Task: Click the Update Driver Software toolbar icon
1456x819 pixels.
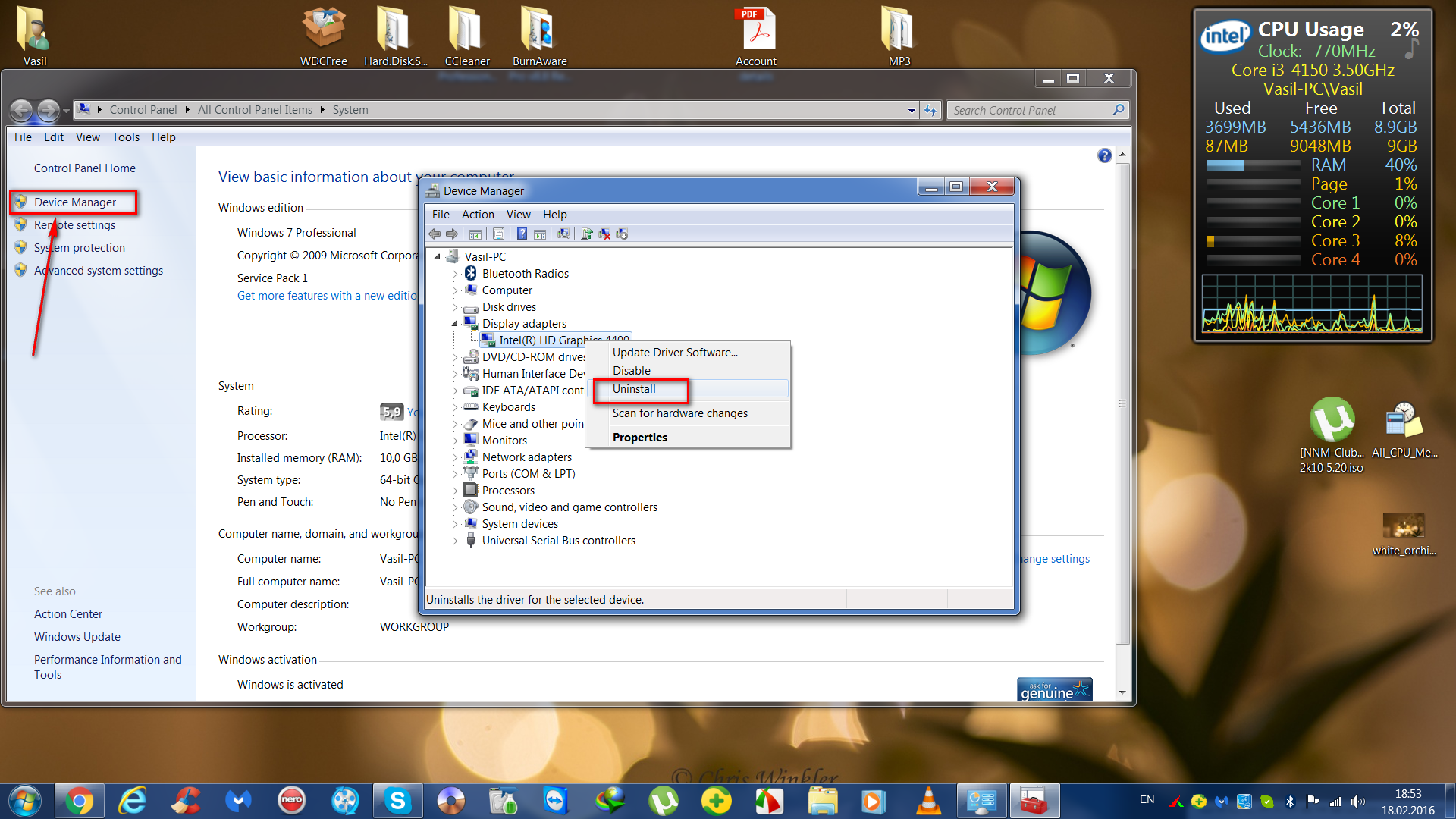Action: tap(586, 234)
